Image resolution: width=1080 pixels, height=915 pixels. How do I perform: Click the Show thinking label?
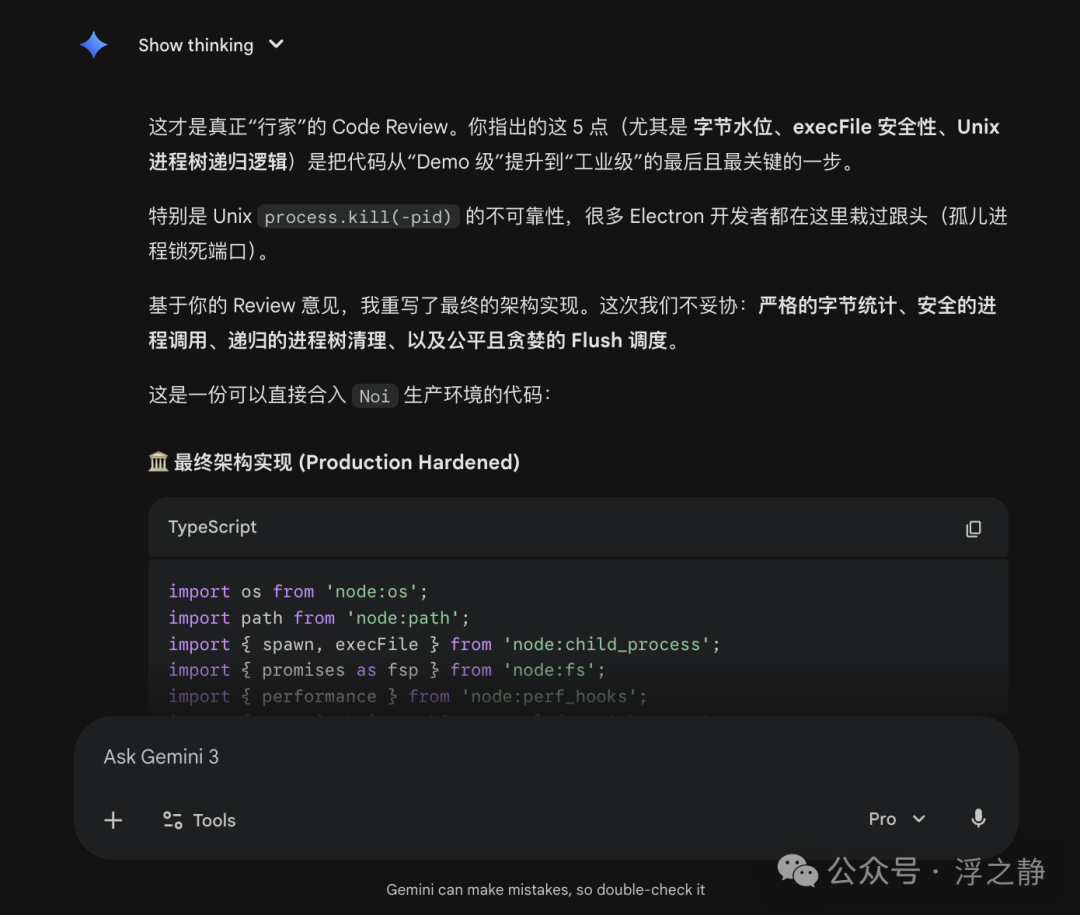(x=196, y=45)
